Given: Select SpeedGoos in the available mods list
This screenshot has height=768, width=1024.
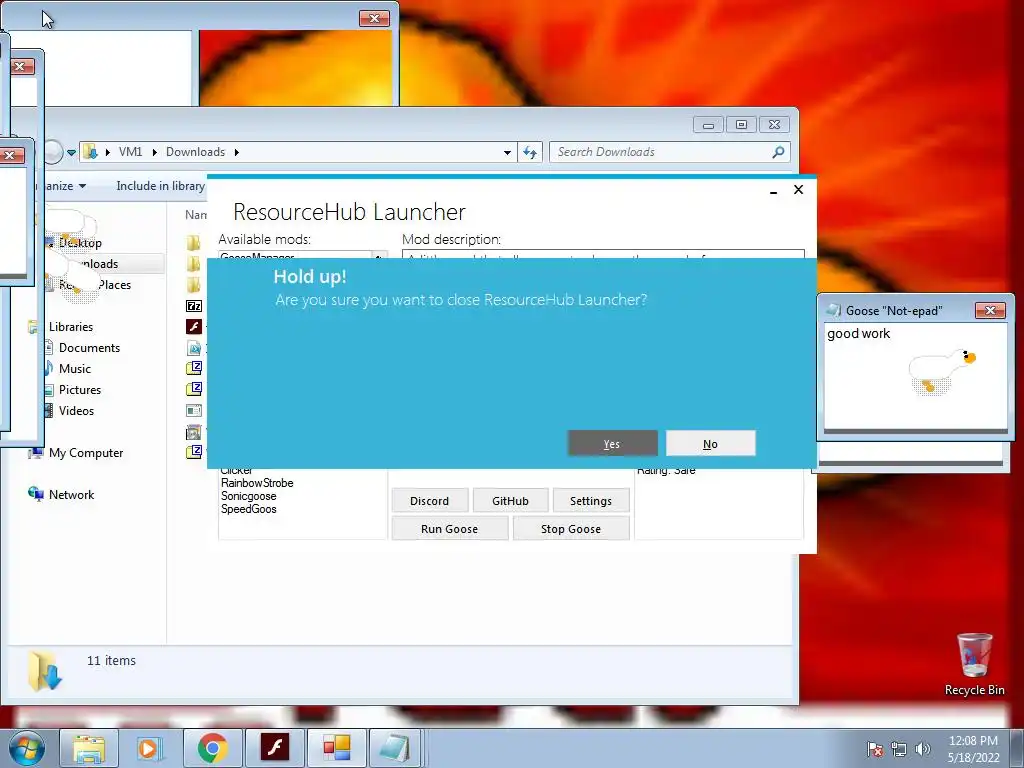Looking at the screenshot, I should click(249, 509).
